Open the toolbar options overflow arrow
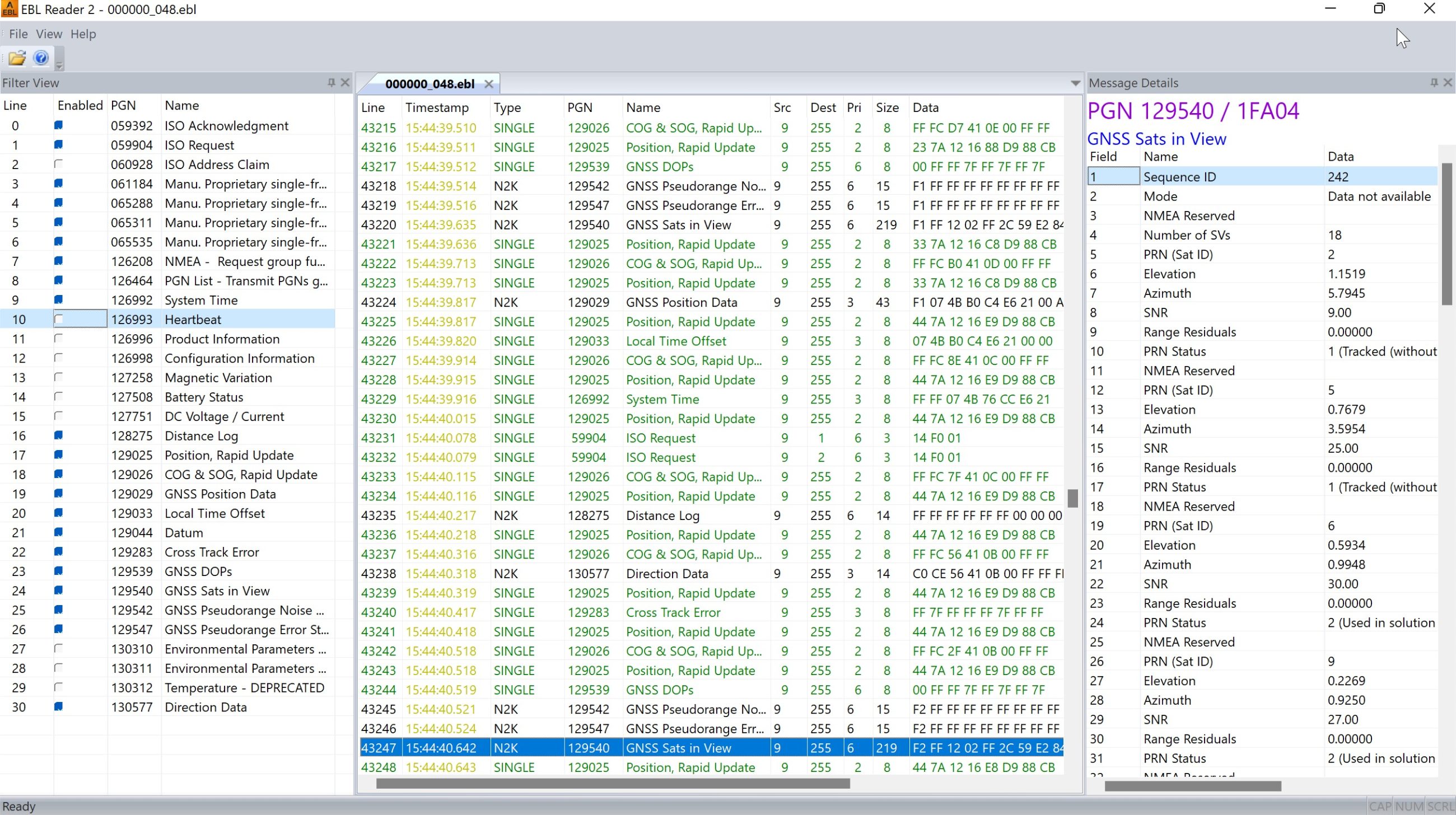 (59, 59)
